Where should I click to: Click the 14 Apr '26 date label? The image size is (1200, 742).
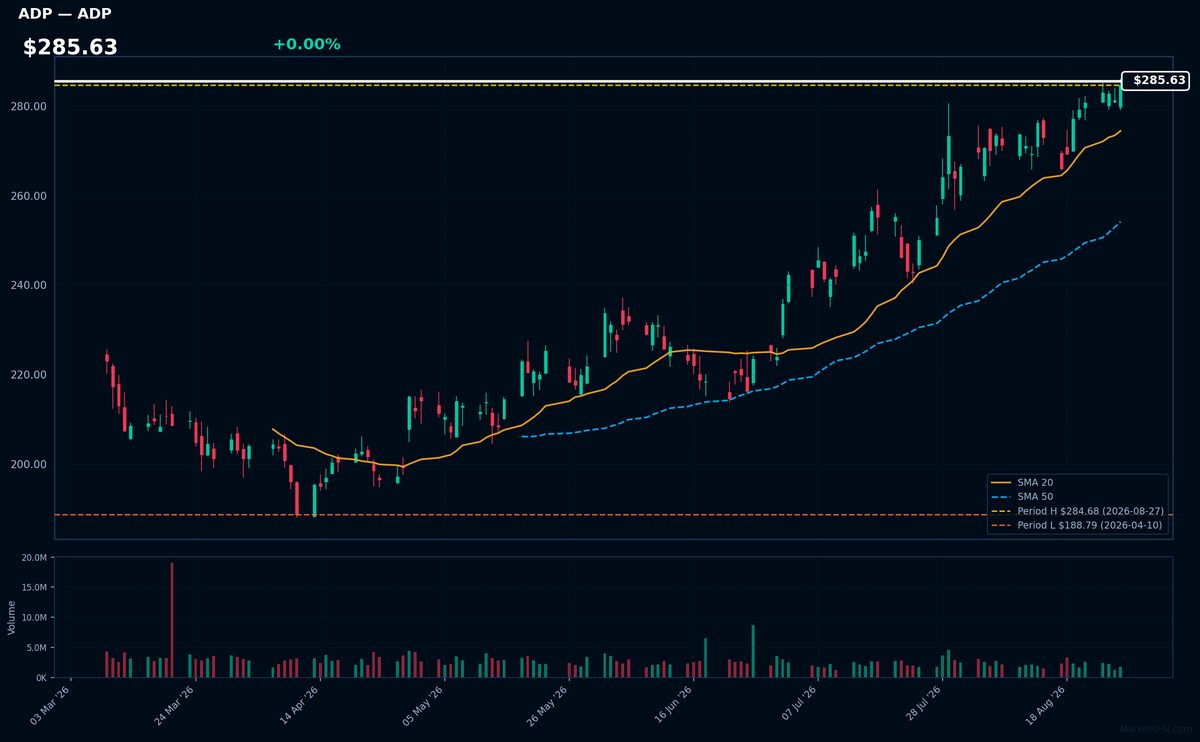click(x=298, y=705)
